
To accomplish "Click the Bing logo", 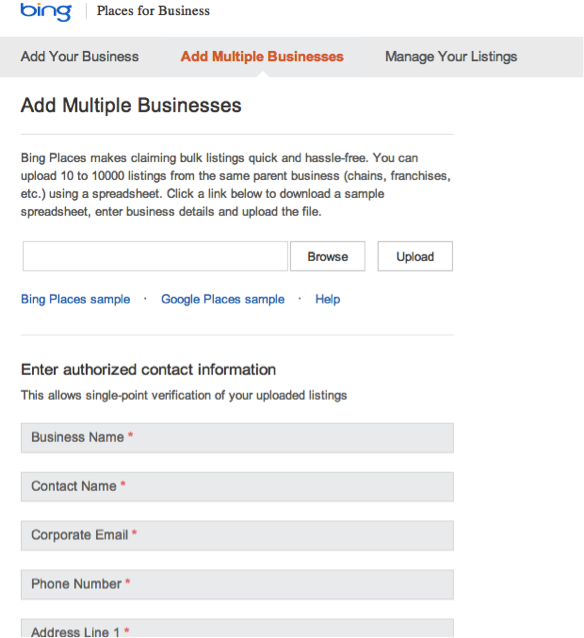I will coord(46,11).
